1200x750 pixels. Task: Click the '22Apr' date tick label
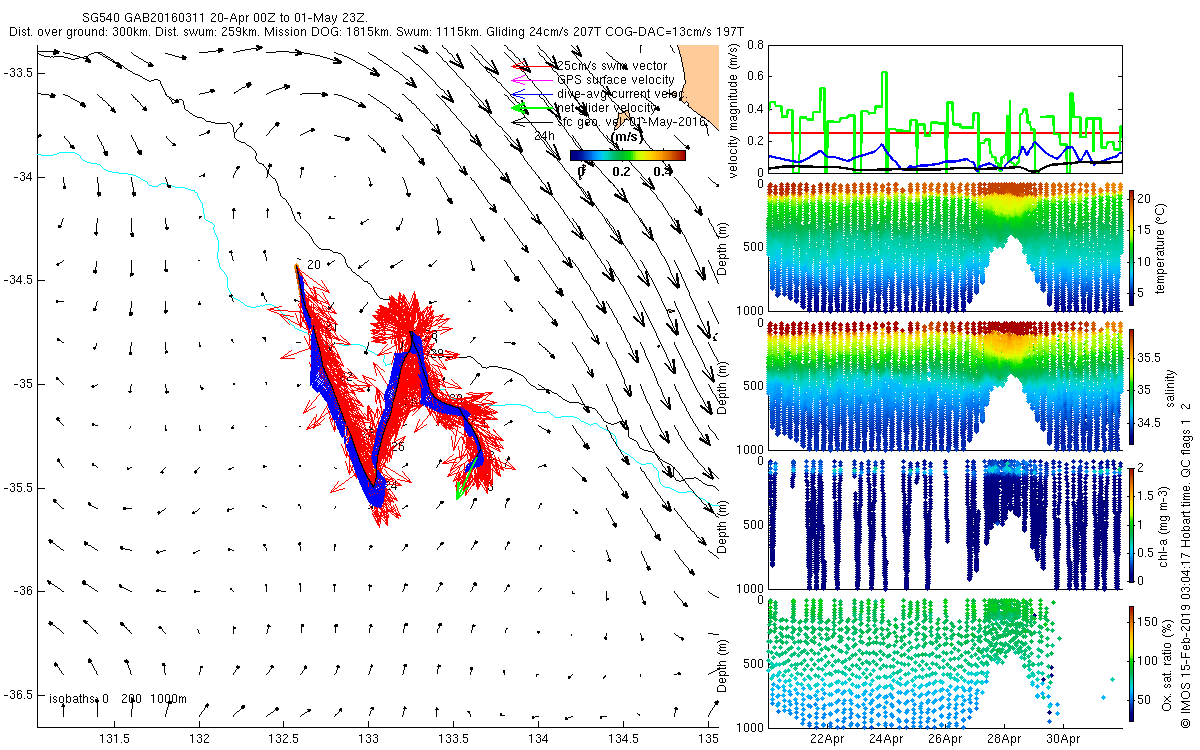[x=827, y=739]
